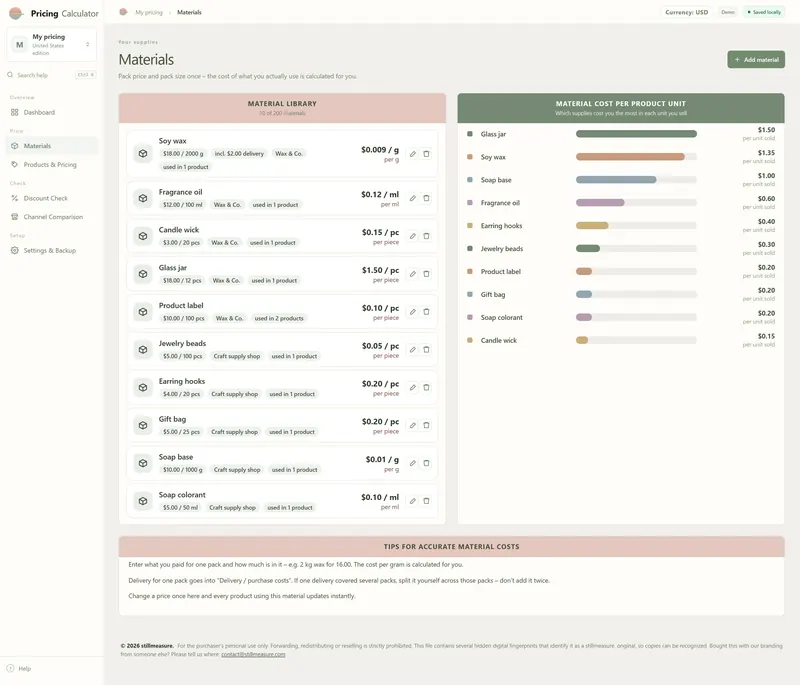Click the Saved locally status badge
This screenshot has width=800, height=685.
click(x=764, y=12)
